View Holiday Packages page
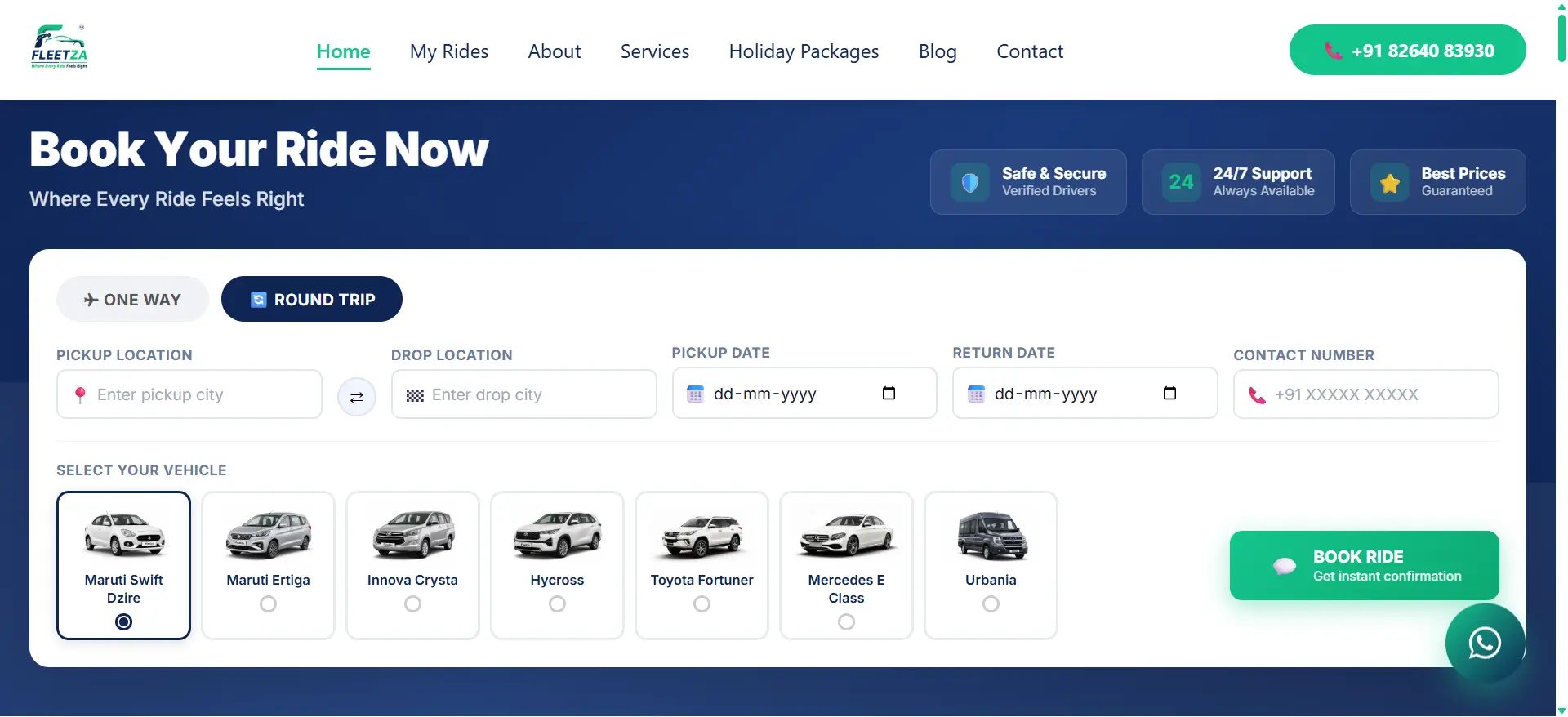 804,51
